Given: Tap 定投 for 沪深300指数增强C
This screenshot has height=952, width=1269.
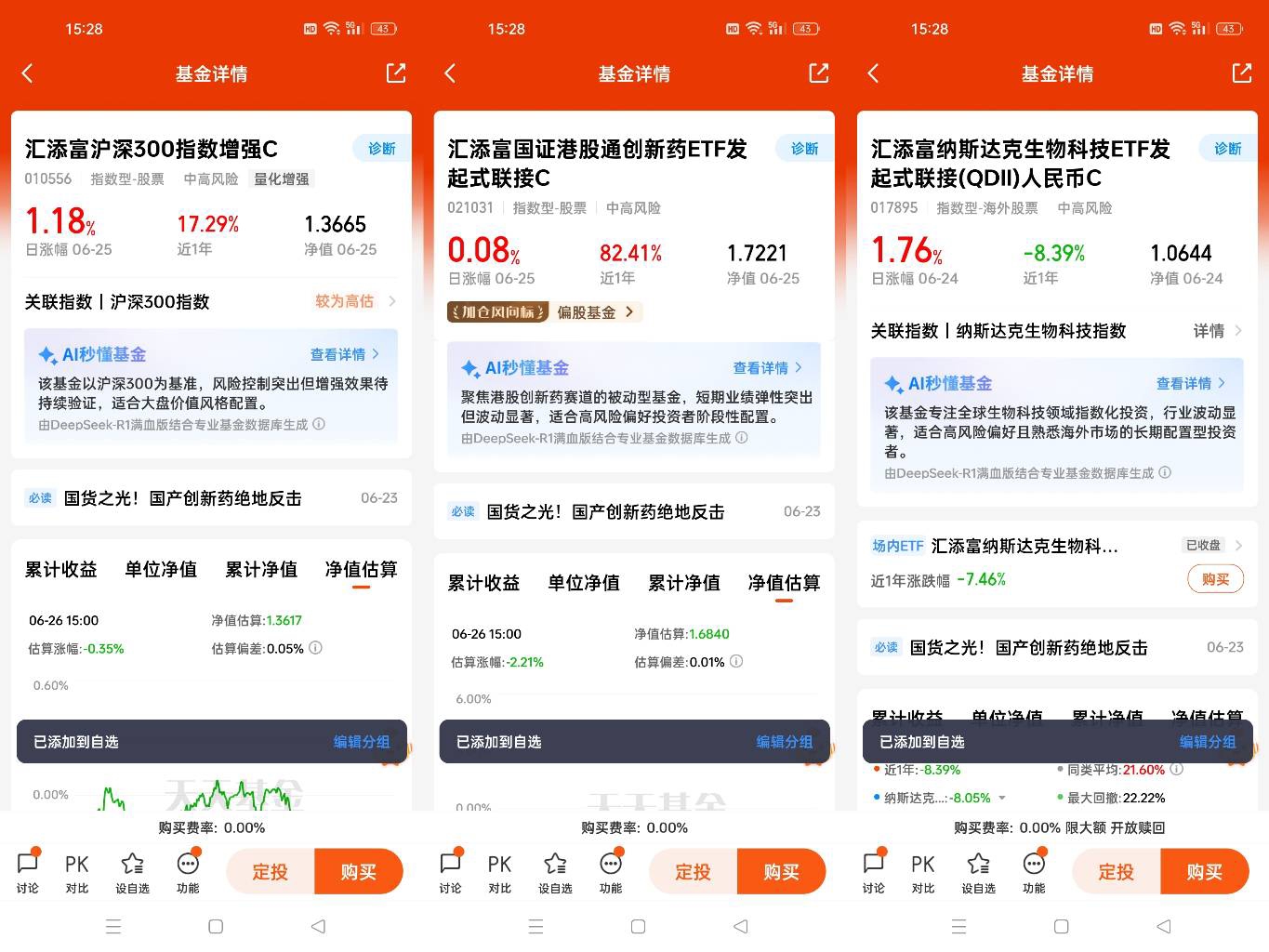Looking at the screenshot, I should coord(271,872).
